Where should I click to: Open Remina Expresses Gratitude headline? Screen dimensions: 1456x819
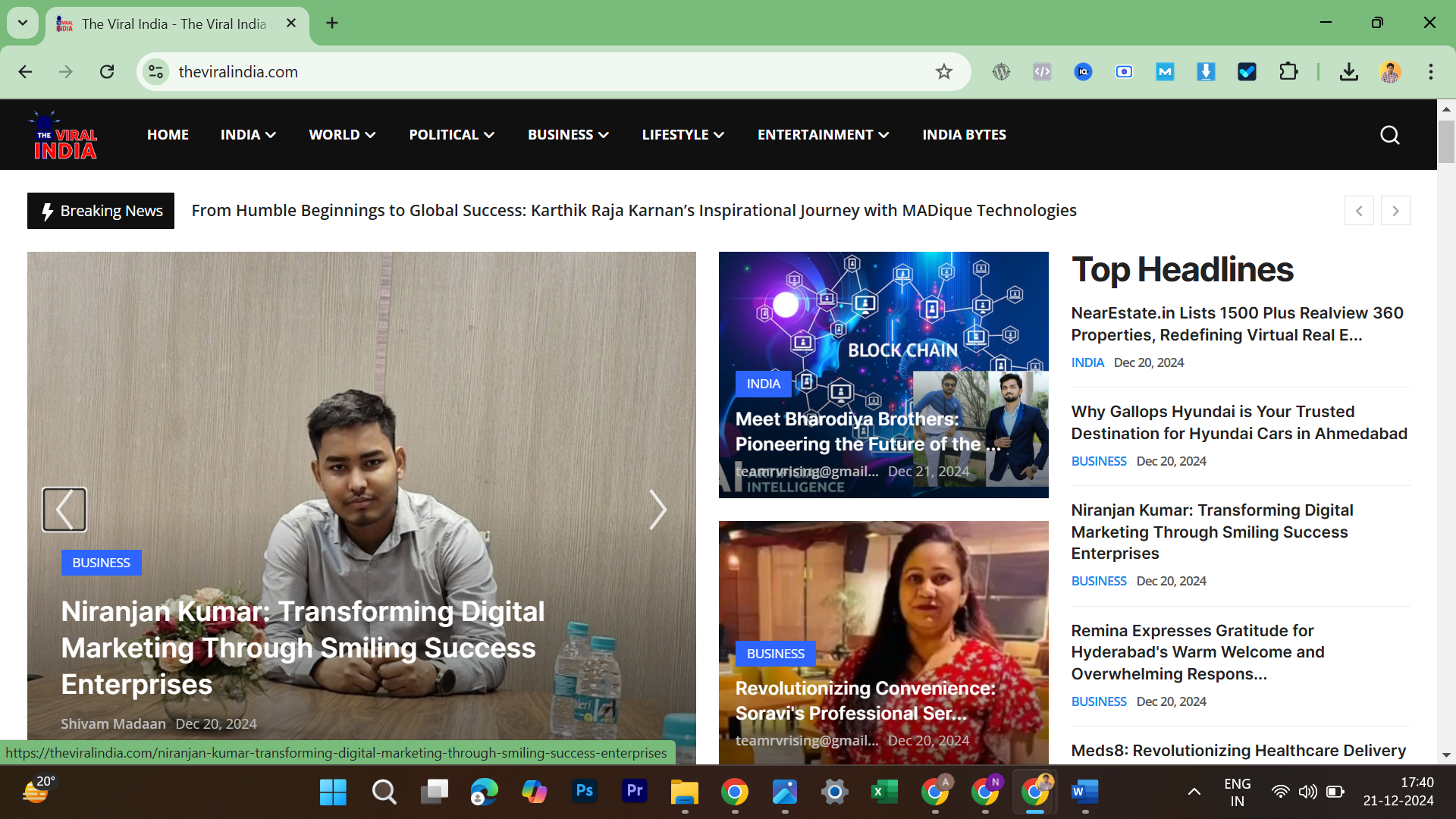click(1197, 652)
